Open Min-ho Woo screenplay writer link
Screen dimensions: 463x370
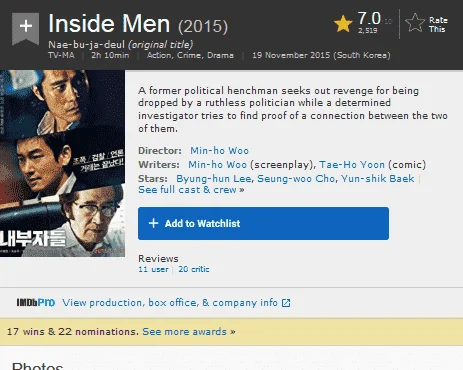(217, 165)
